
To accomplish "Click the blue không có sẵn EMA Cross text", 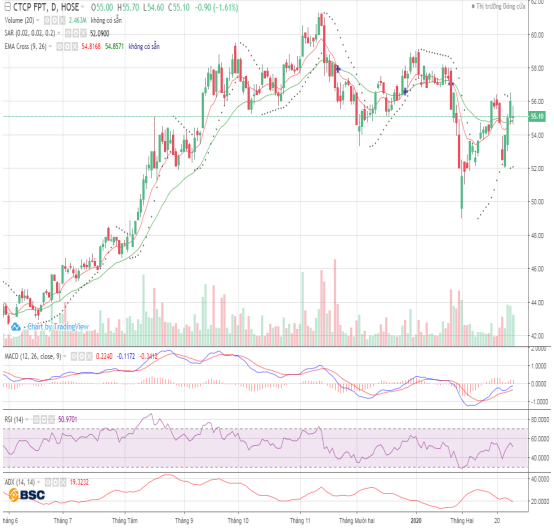I will [144, 46].
